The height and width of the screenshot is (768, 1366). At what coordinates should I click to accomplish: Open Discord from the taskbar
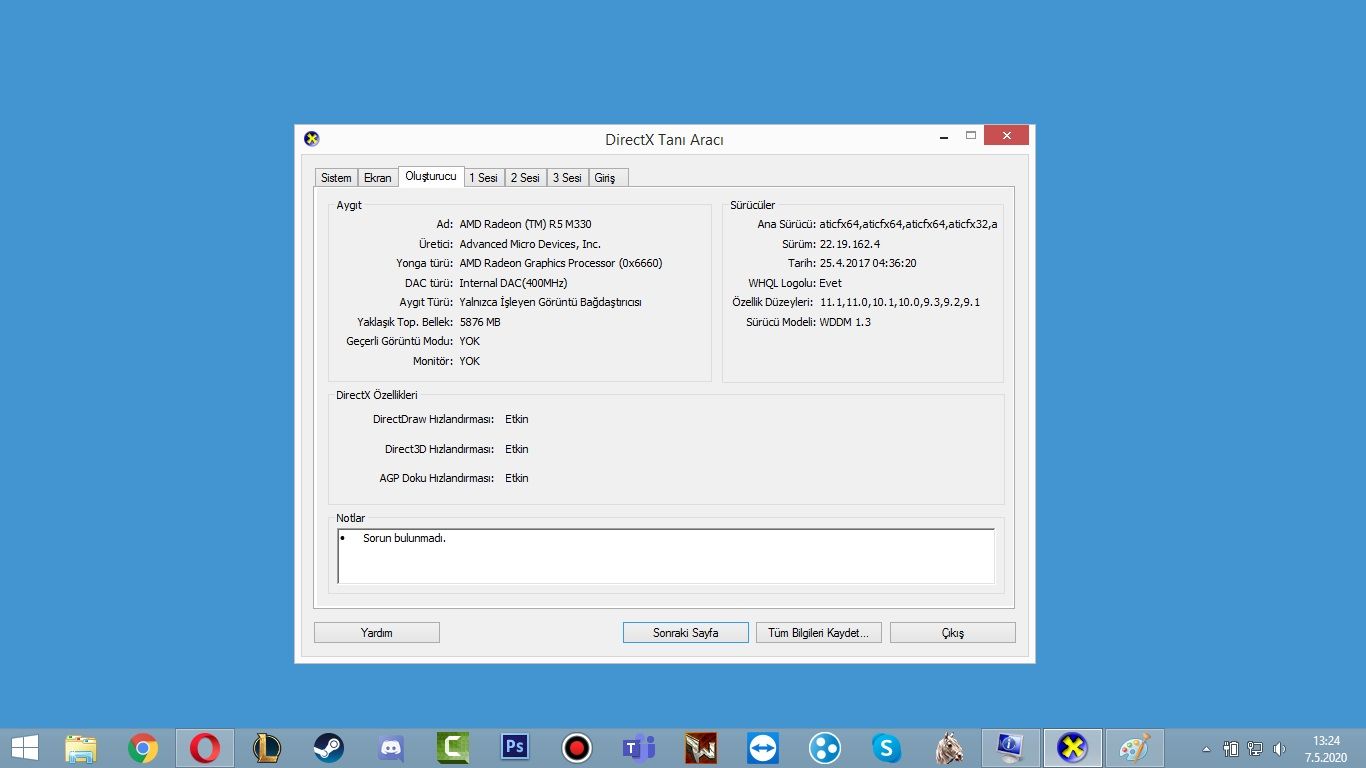pos(391,748)
